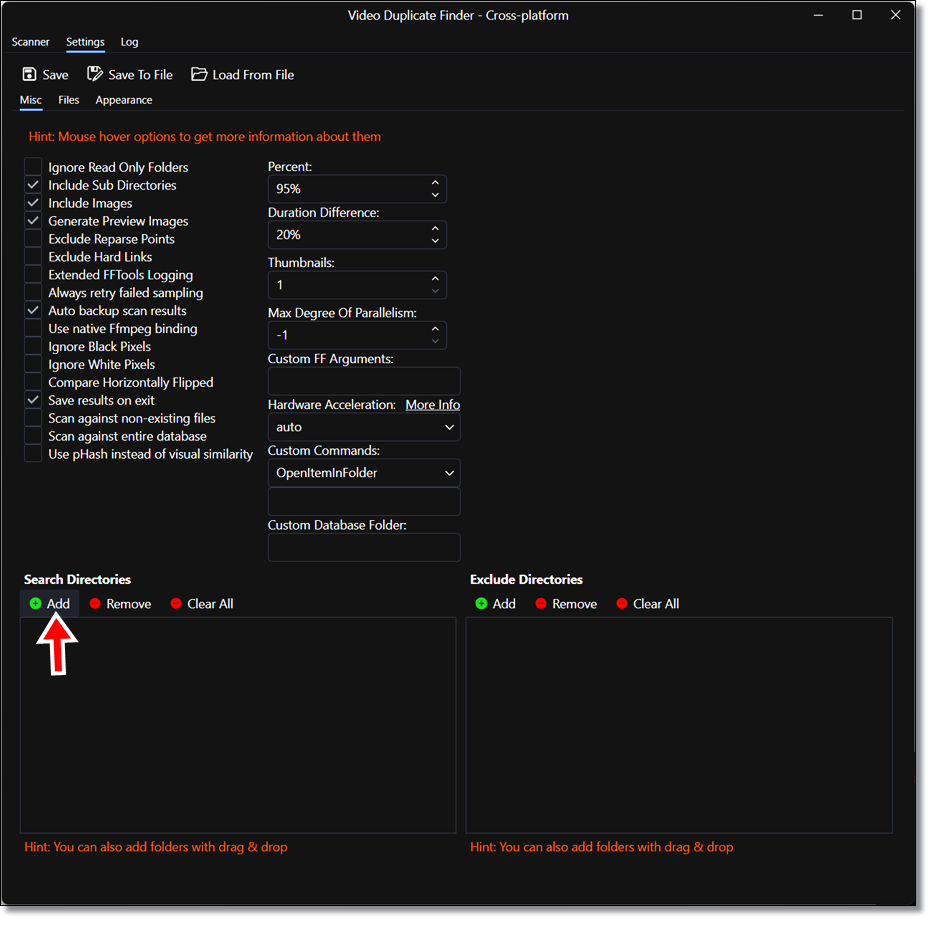Toggle Auto backup scan results
Image resolution: width=928 pixels, height=933 pixels.
[x=33, y=310]
